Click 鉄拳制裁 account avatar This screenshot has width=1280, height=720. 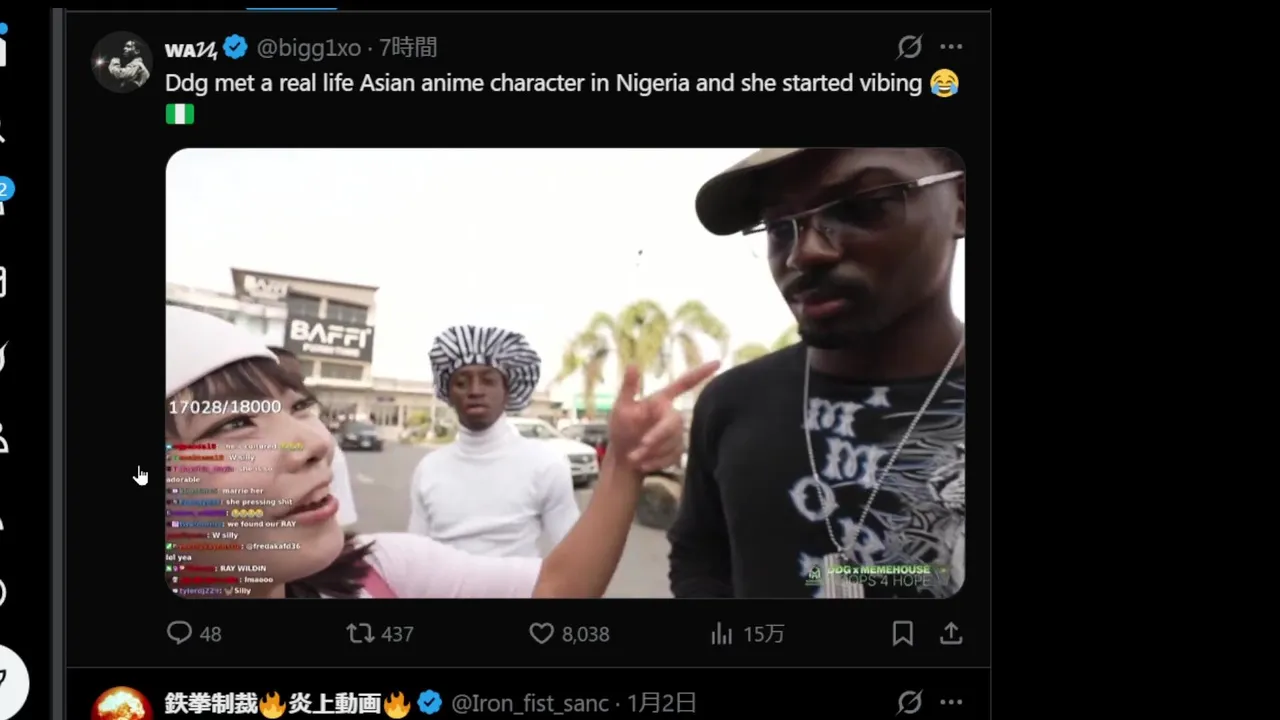point(122,705)
